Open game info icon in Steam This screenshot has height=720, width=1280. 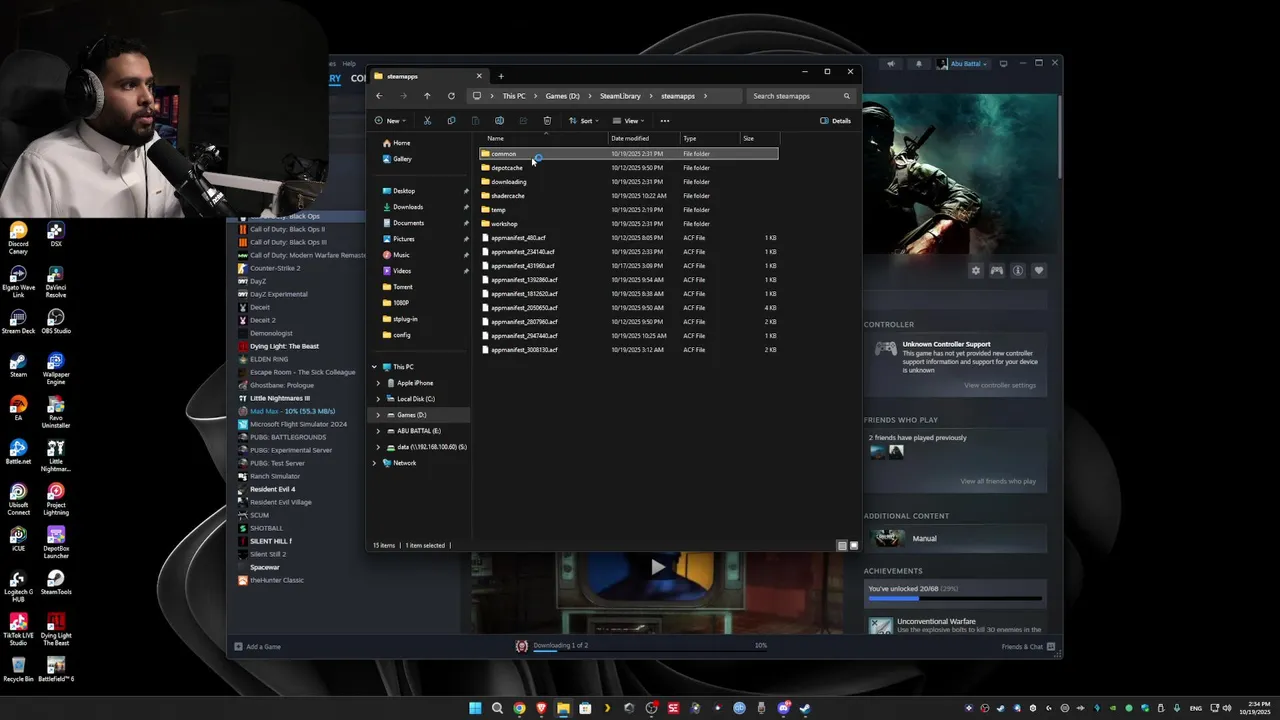pos(1018,271)
